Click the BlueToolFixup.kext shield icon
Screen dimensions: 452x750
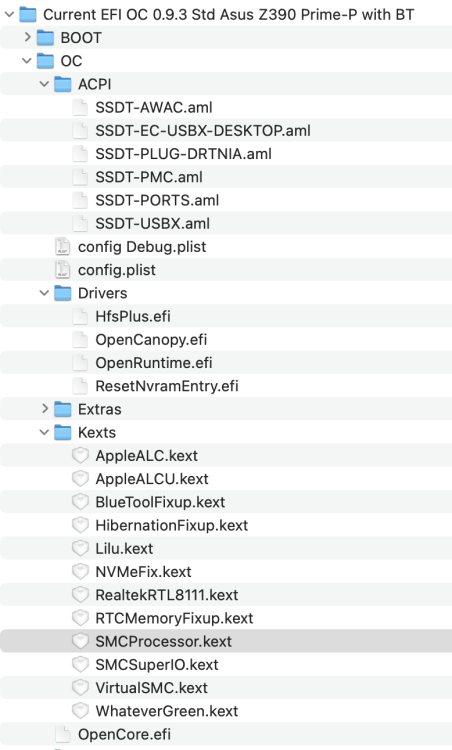click(x=80, y=502)
